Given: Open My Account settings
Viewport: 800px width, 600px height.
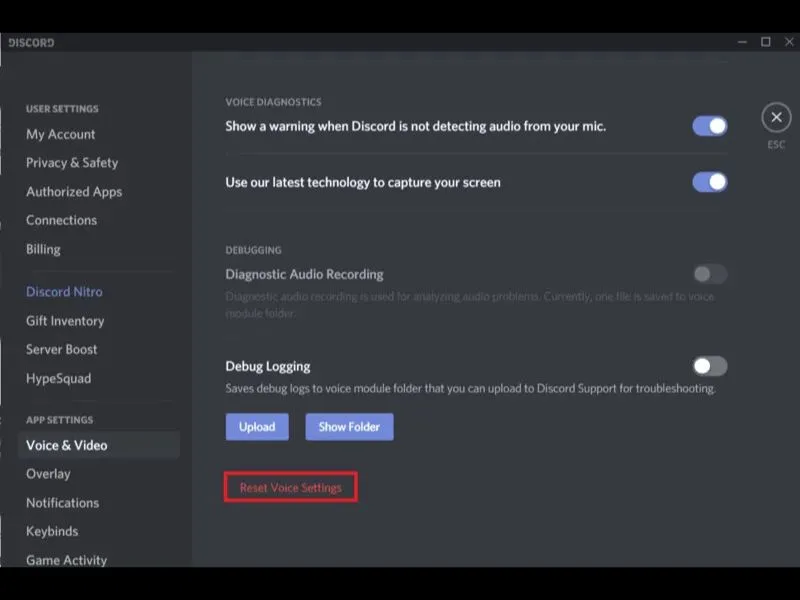Looking at the screenshot, I should tap(61, 134).
